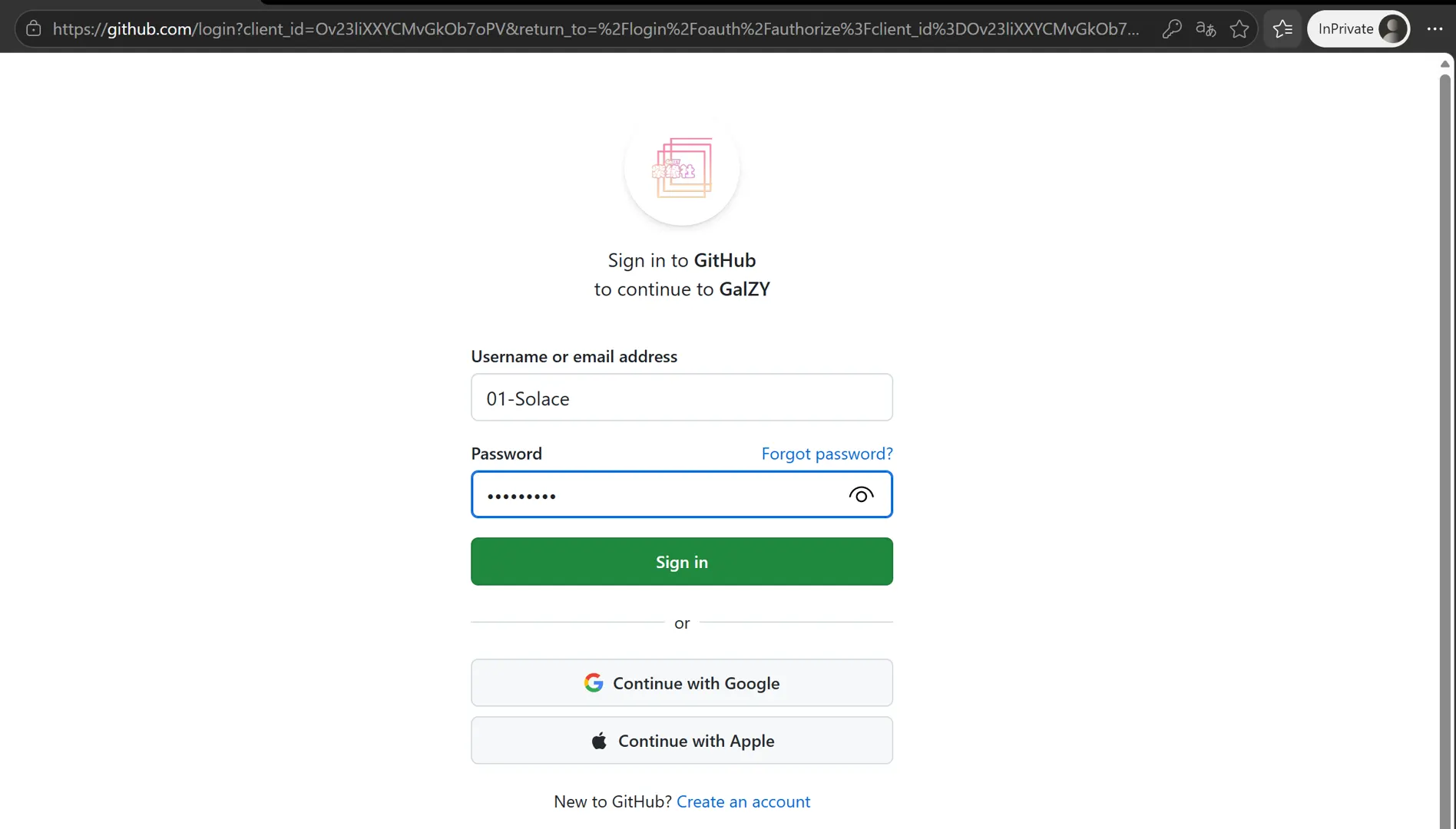Open browser Settings and more menu

pyautogui.click(x=1434, y=28)
